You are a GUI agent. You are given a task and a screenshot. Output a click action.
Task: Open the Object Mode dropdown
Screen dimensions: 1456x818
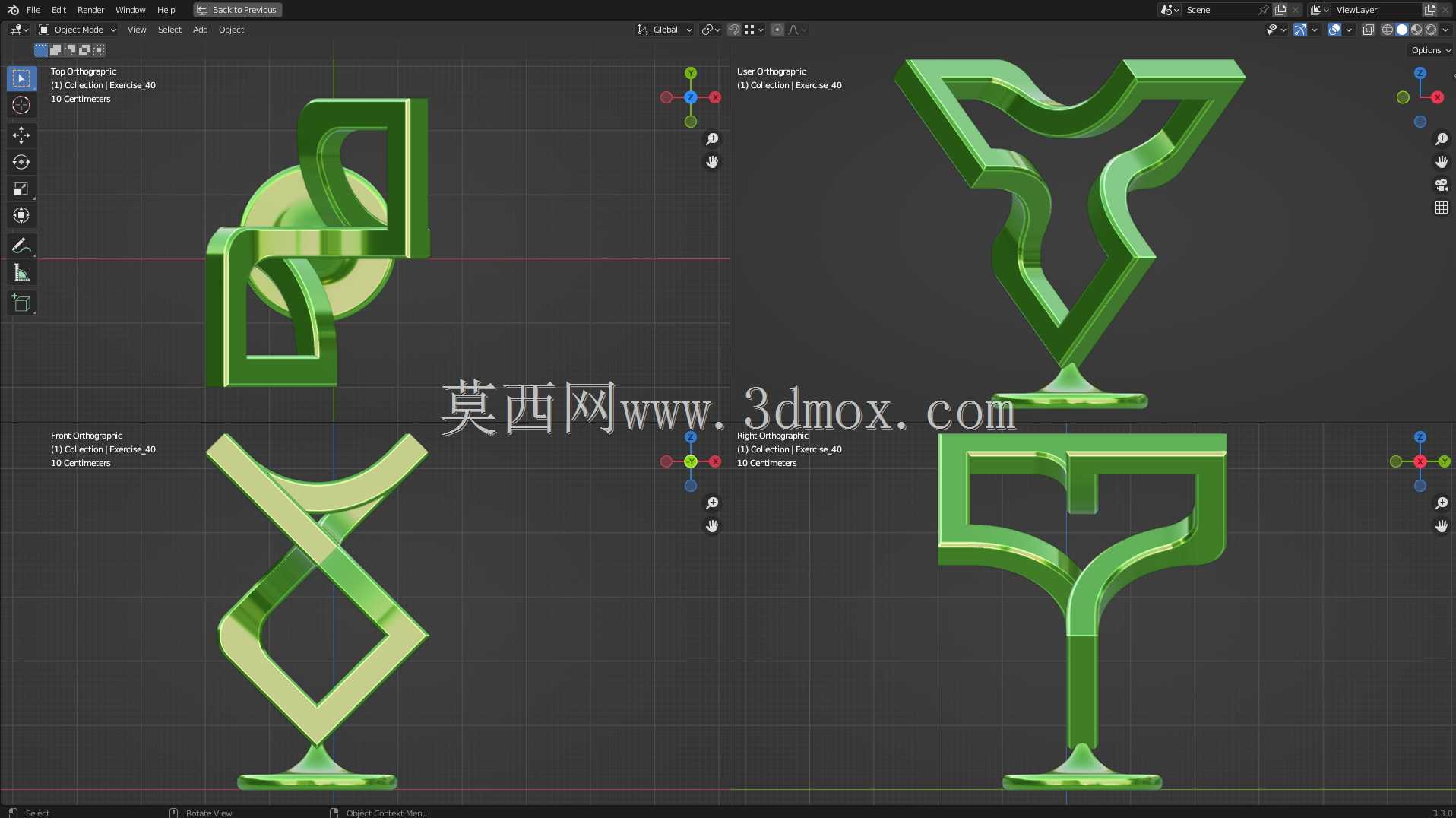click(77, 30)
